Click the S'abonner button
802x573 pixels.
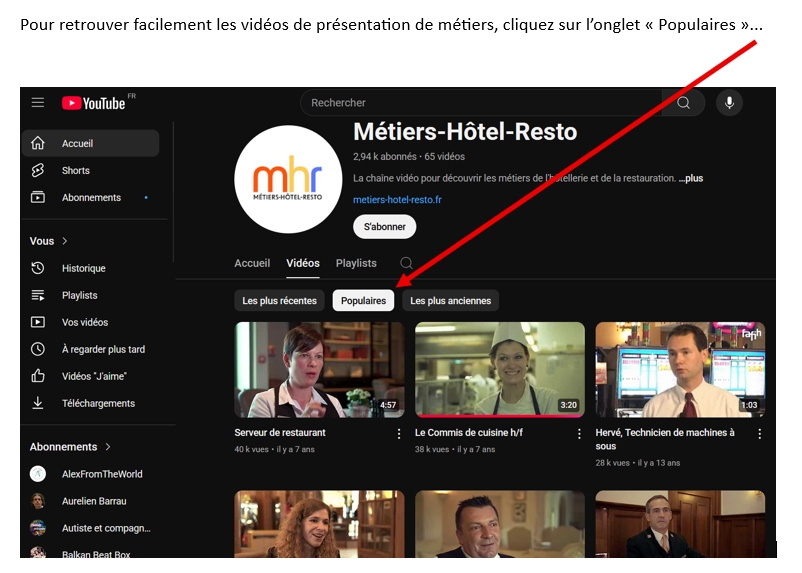[385, 227]
